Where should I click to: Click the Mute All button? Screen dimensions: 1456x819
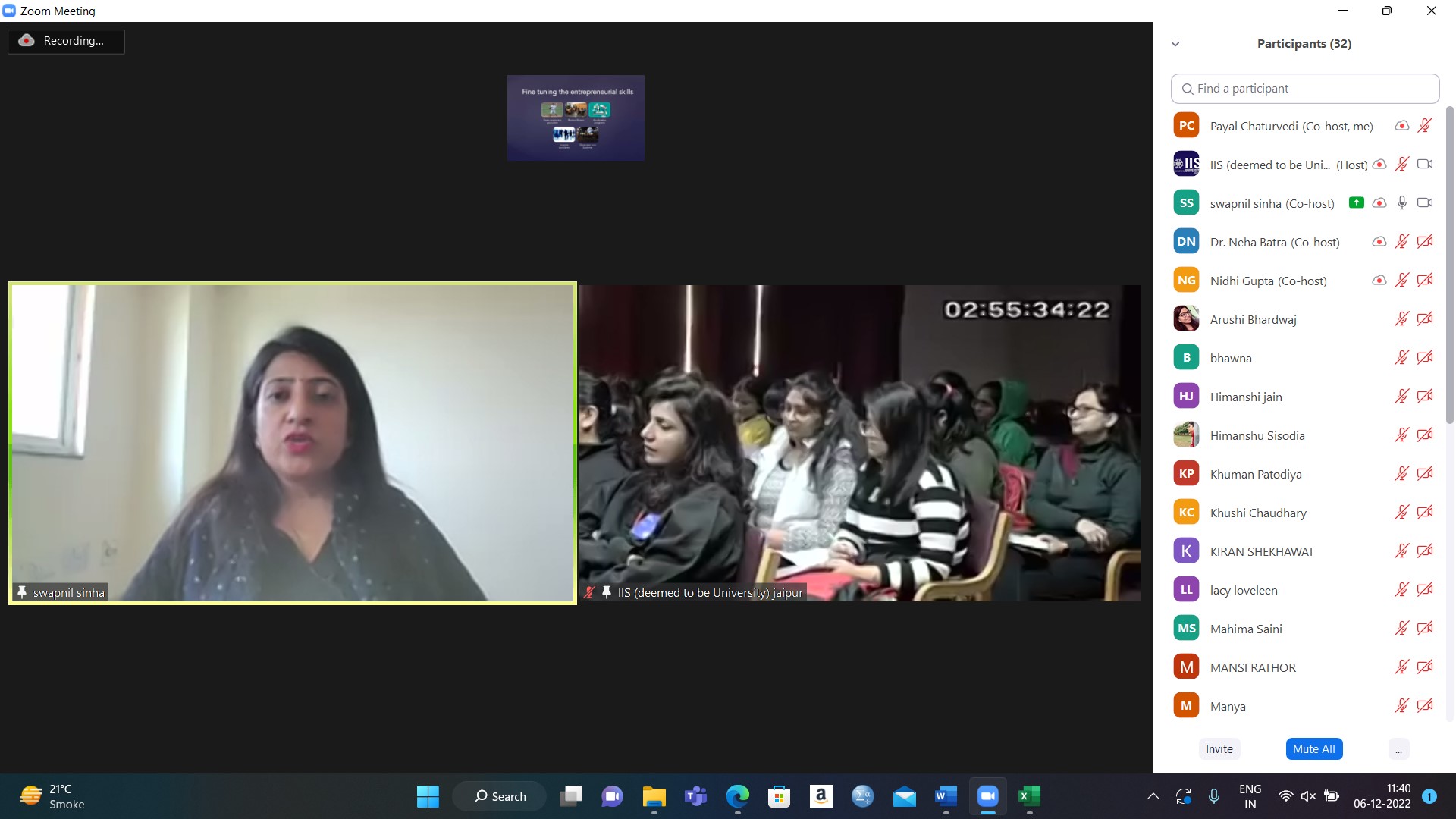[1313, 749]
